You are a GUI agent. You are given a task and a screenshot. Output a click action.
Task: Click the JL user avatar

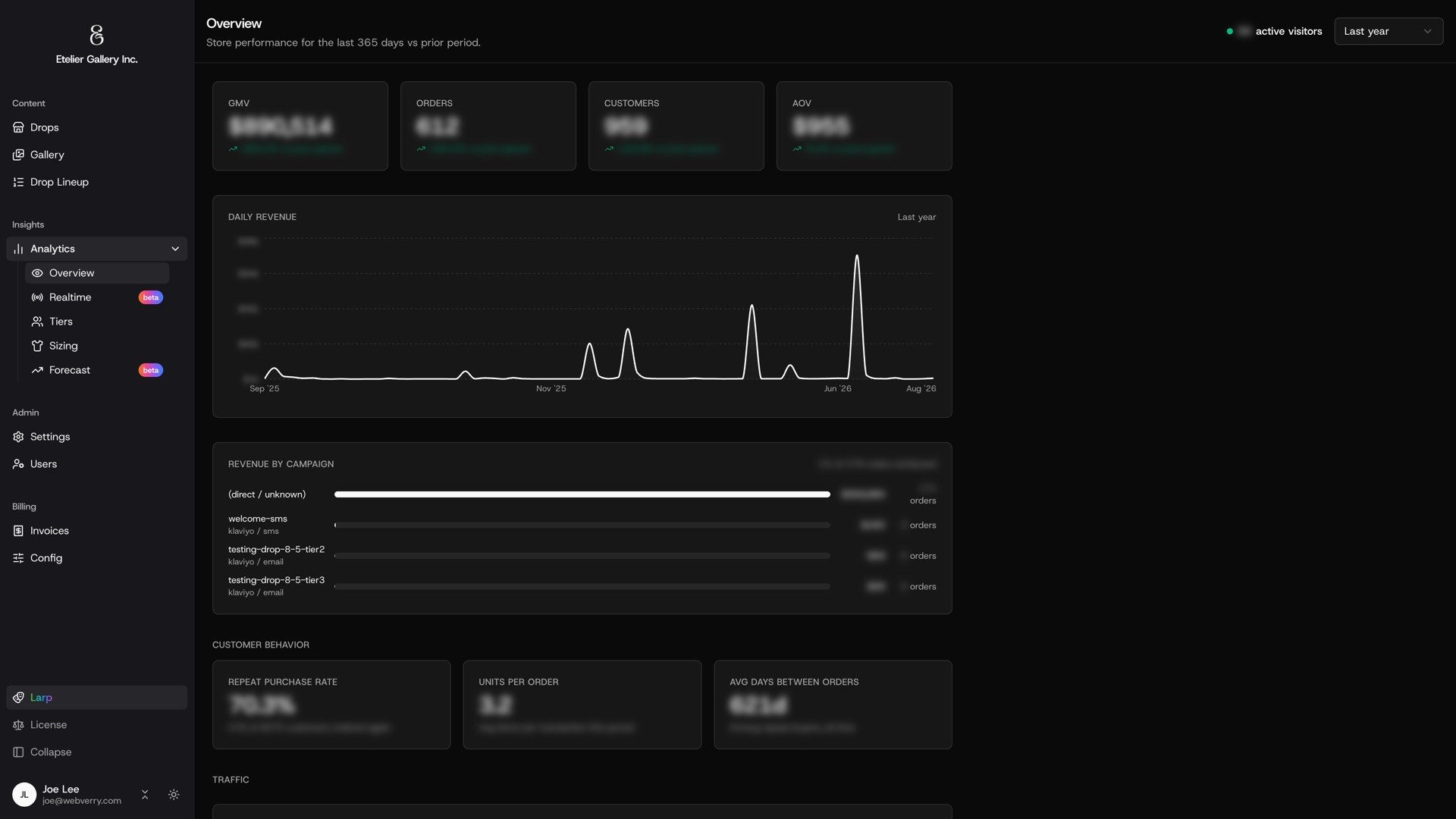(x=24, y=795)
